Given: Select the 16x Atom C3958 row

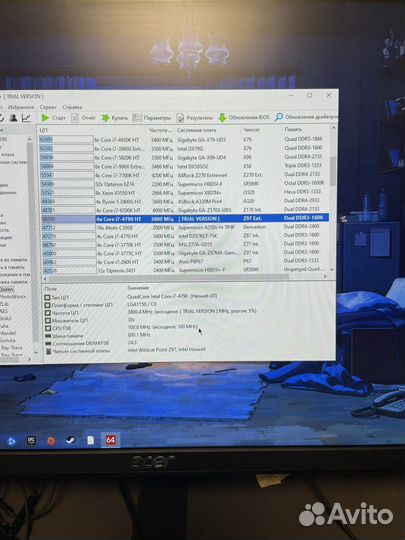Looking at the screenshot, I should click(184, 227).
